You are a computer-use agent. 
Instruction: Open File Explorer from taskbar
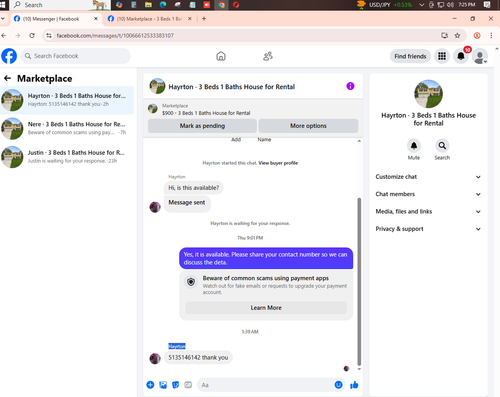(148, 5)
